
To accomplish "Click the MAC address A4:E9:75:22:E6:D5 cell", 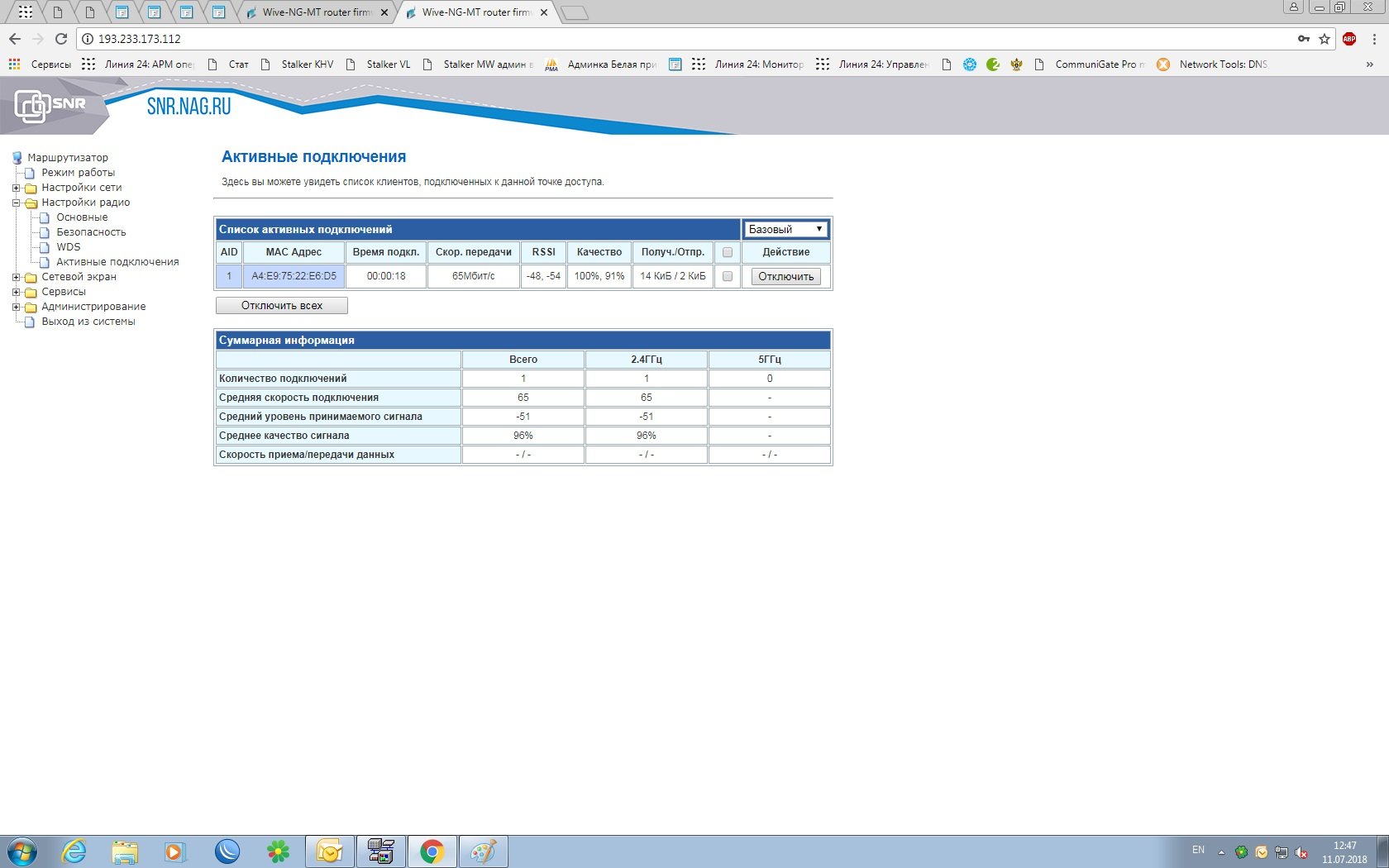I will point(294,276).
